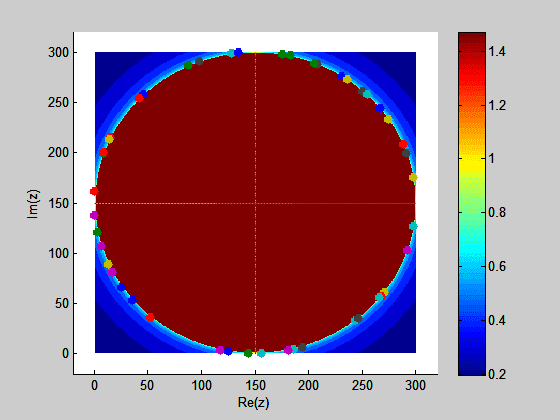The width and height of the screenshot is (560, 420).
Task: Click the Re(z) x-axis label
Action: point(253,402)
